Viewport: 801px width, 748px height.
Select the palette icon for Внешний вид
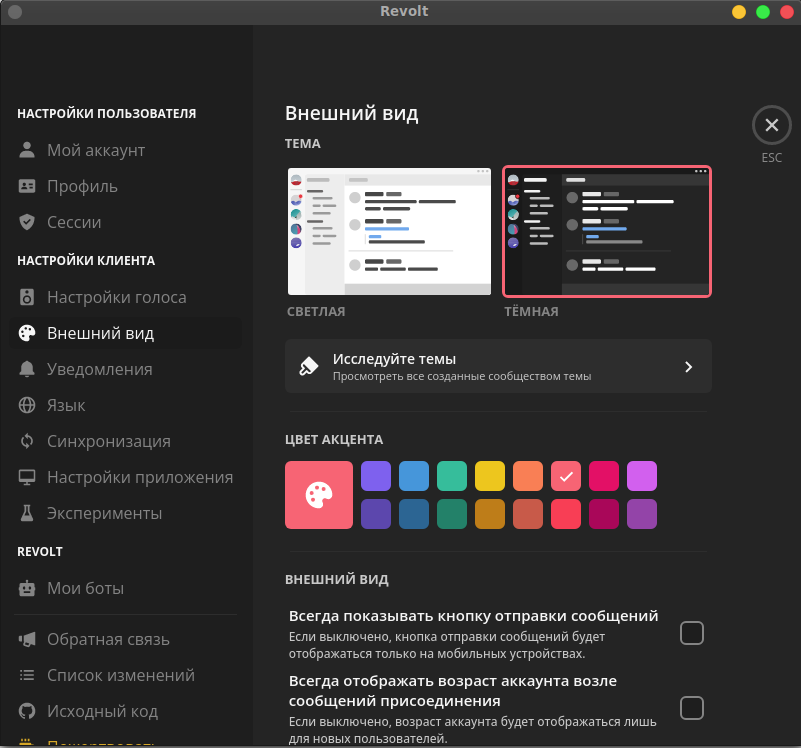pyautogui.click(x=26, y=333)
